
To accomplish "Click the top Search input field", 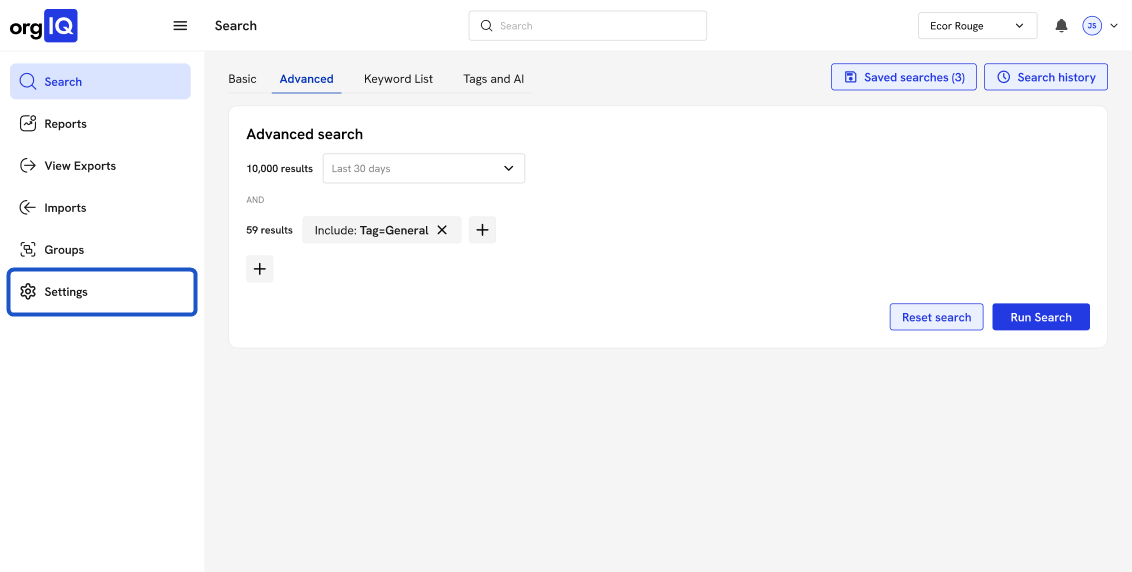I will (x=587, y=26).
